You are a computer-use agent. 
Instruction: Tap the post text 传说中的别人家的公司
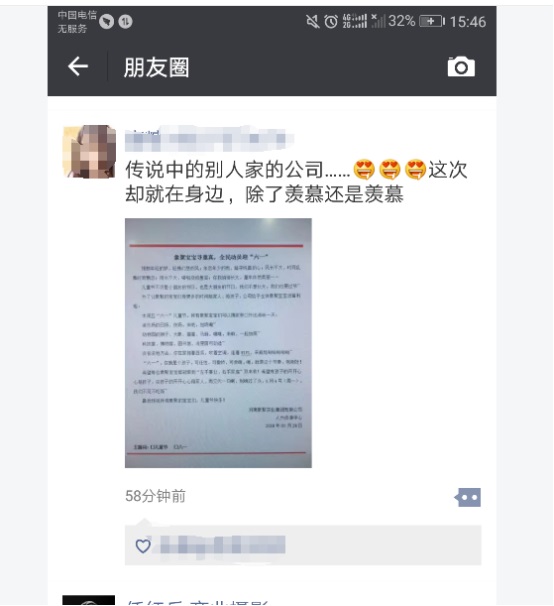point(225,170)
